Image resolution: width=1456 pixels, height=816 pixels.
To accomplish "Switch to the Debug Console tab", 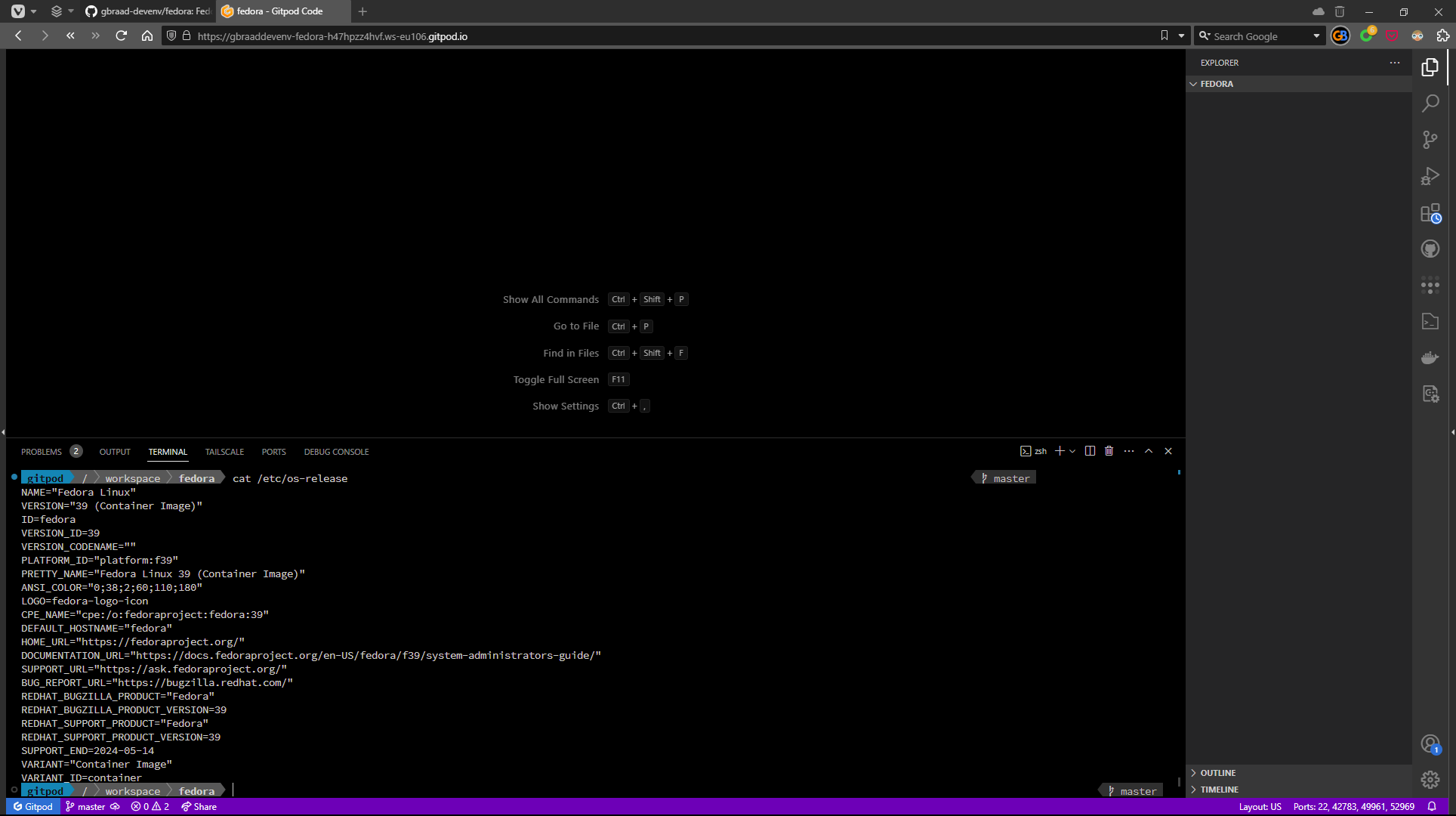I will coord(336,452).
